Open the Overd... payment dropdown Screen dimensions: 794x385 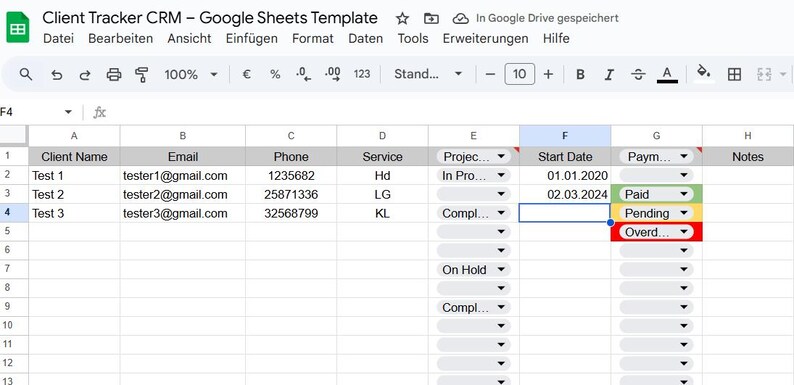656,232
